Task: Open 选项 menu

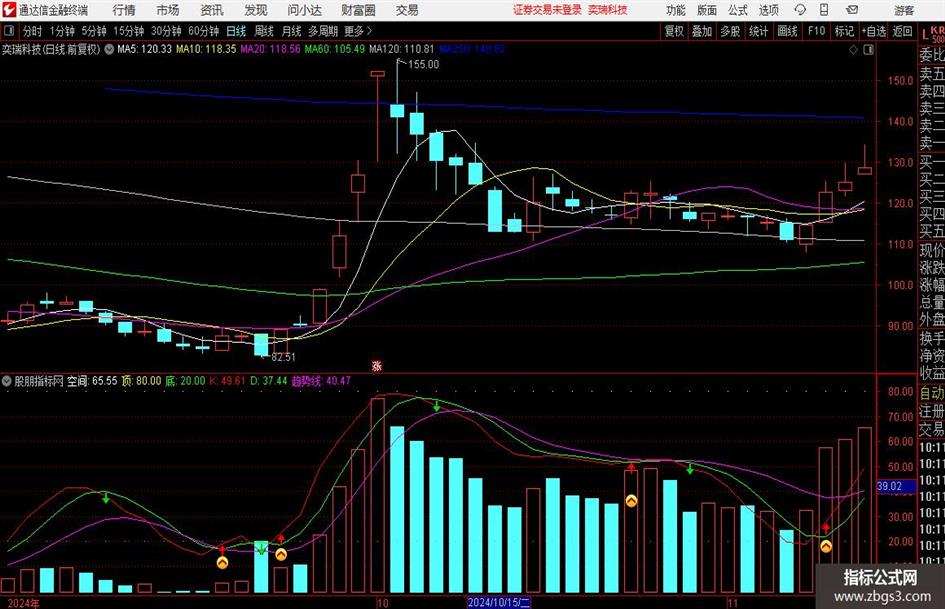Action: pyautogui.click(x=768, y=10)
